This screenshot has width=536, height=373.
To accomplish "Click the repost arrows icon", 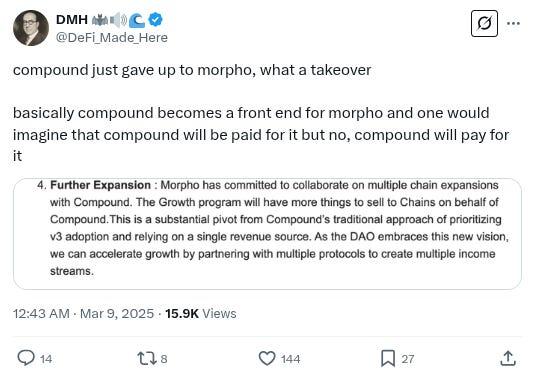I will 147,359.
